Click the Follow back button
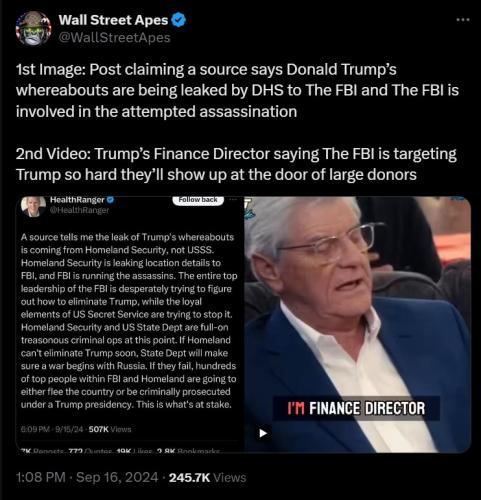Screen dimensions: 481x500 [198, 200]
